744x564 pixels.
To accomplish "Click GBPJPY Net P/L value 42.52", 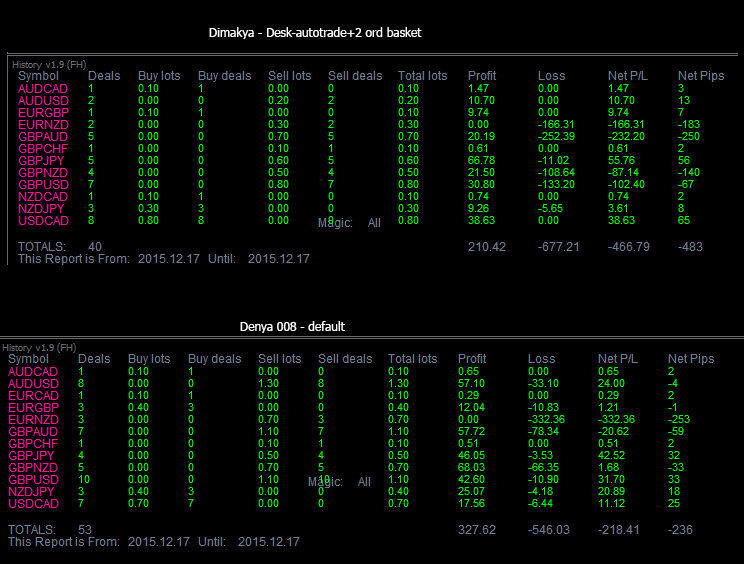I will (611, 456).
